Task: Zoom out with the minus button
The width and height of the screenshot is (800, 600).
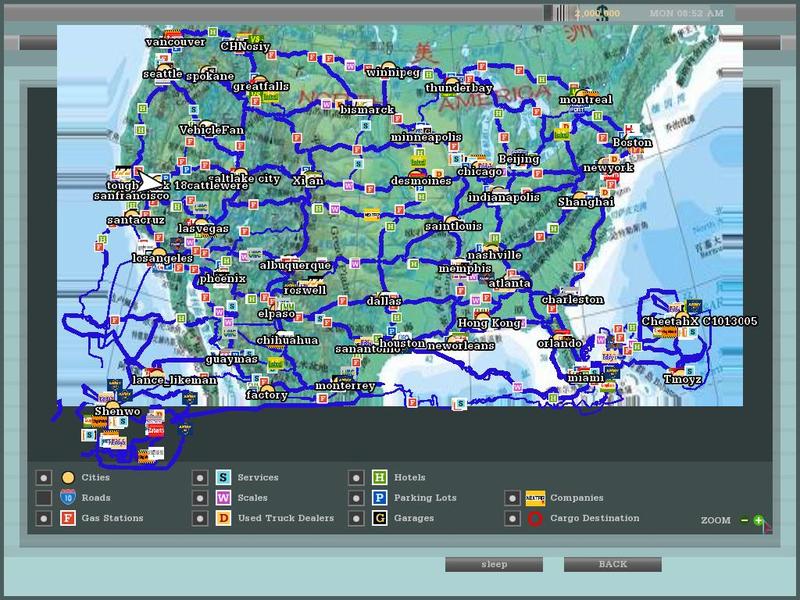Action: pyautogui.click(x=745, y=520)
